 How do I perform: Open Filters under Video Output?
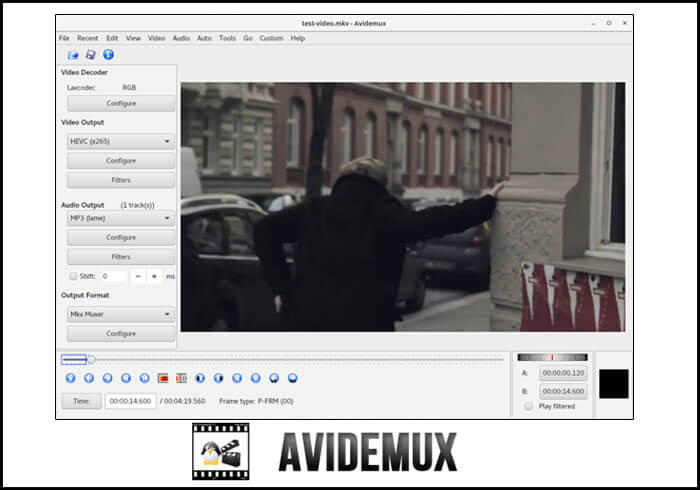121,180
